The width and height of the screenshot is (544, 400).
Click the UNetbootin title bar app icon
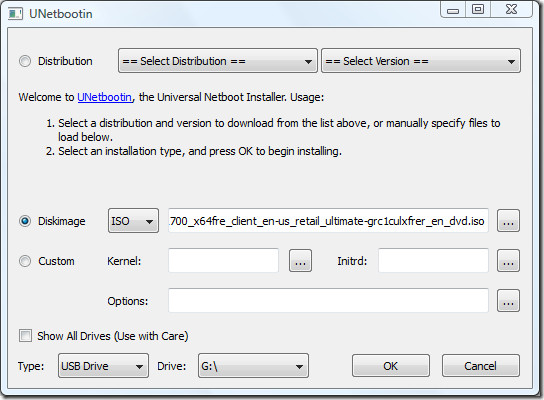(15, 14)
